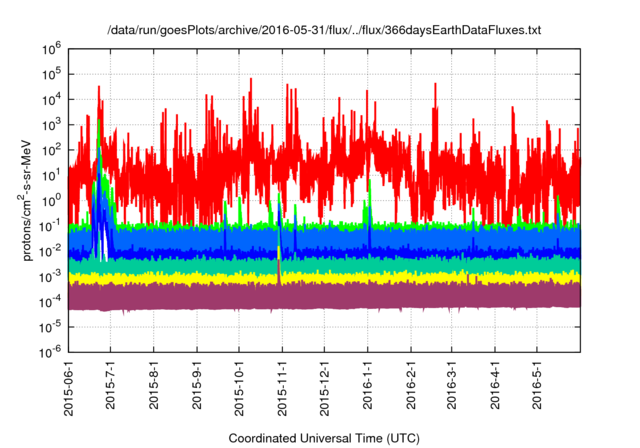Click the 10^-1 y-axis tick label
This screenshot has height=448, width=640.
tap(50, 226)
